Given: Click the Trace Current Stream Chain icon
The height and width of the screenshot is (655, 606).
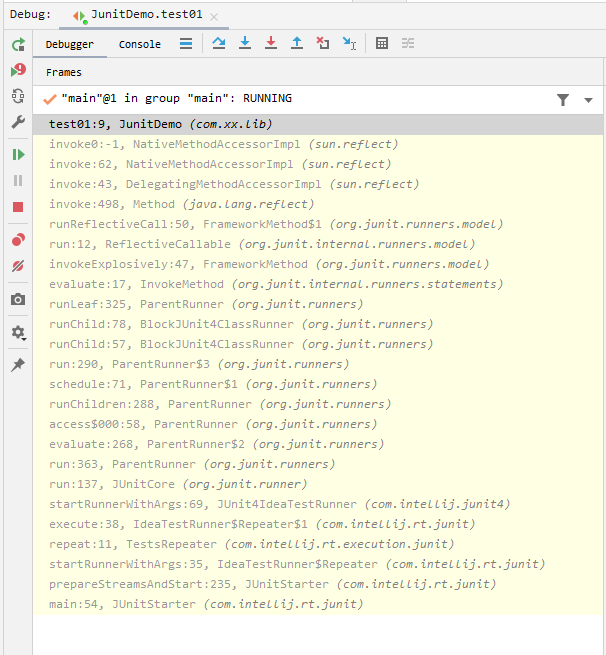Looking at the screenshot, I should click(x=408, y=43).
